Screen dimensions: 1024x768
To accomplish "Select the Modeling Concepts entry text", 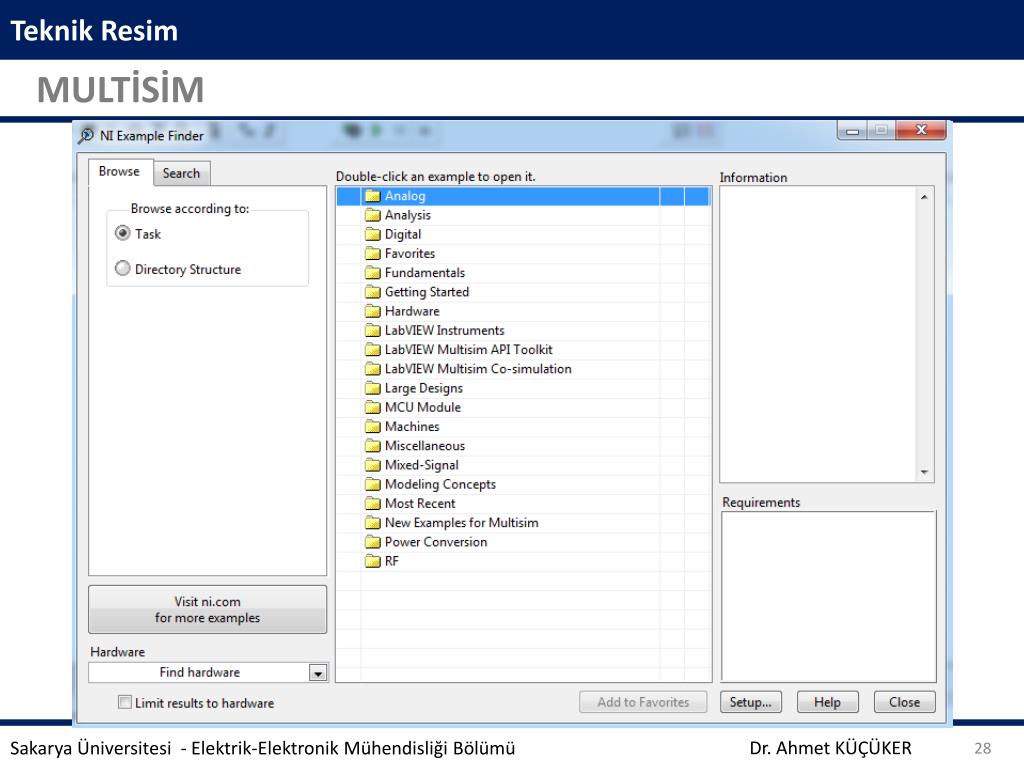I will click(x=440, y=485).
